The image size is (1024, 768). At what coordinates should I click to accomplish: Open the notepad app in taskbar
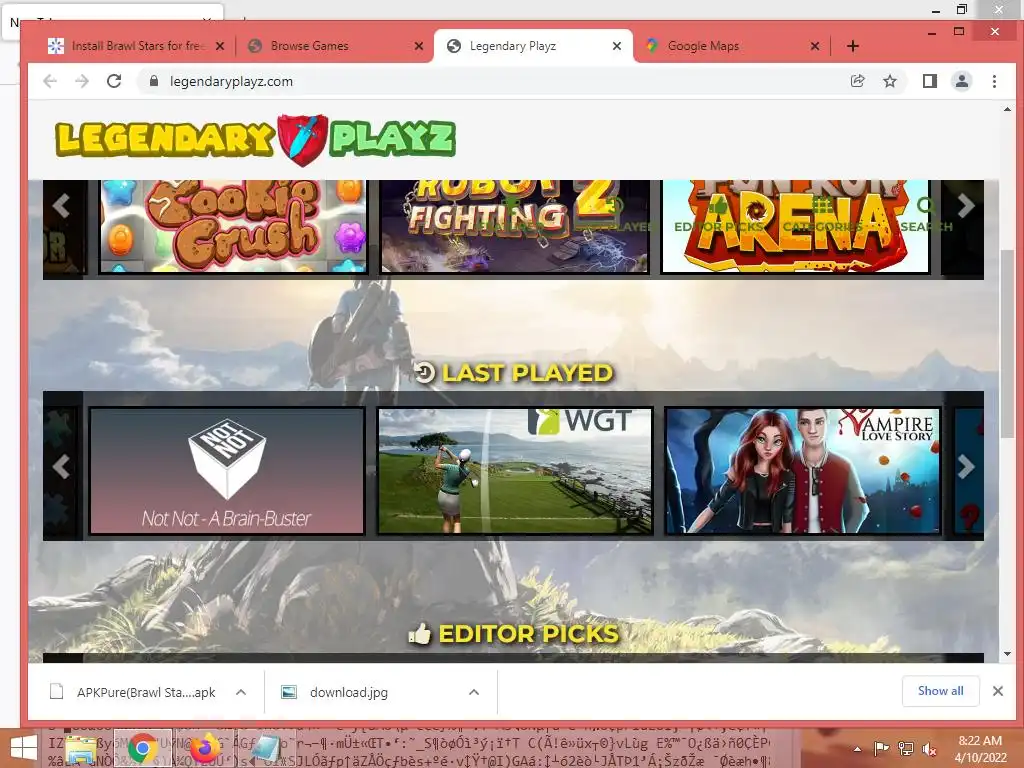click(x=266, y=748)
